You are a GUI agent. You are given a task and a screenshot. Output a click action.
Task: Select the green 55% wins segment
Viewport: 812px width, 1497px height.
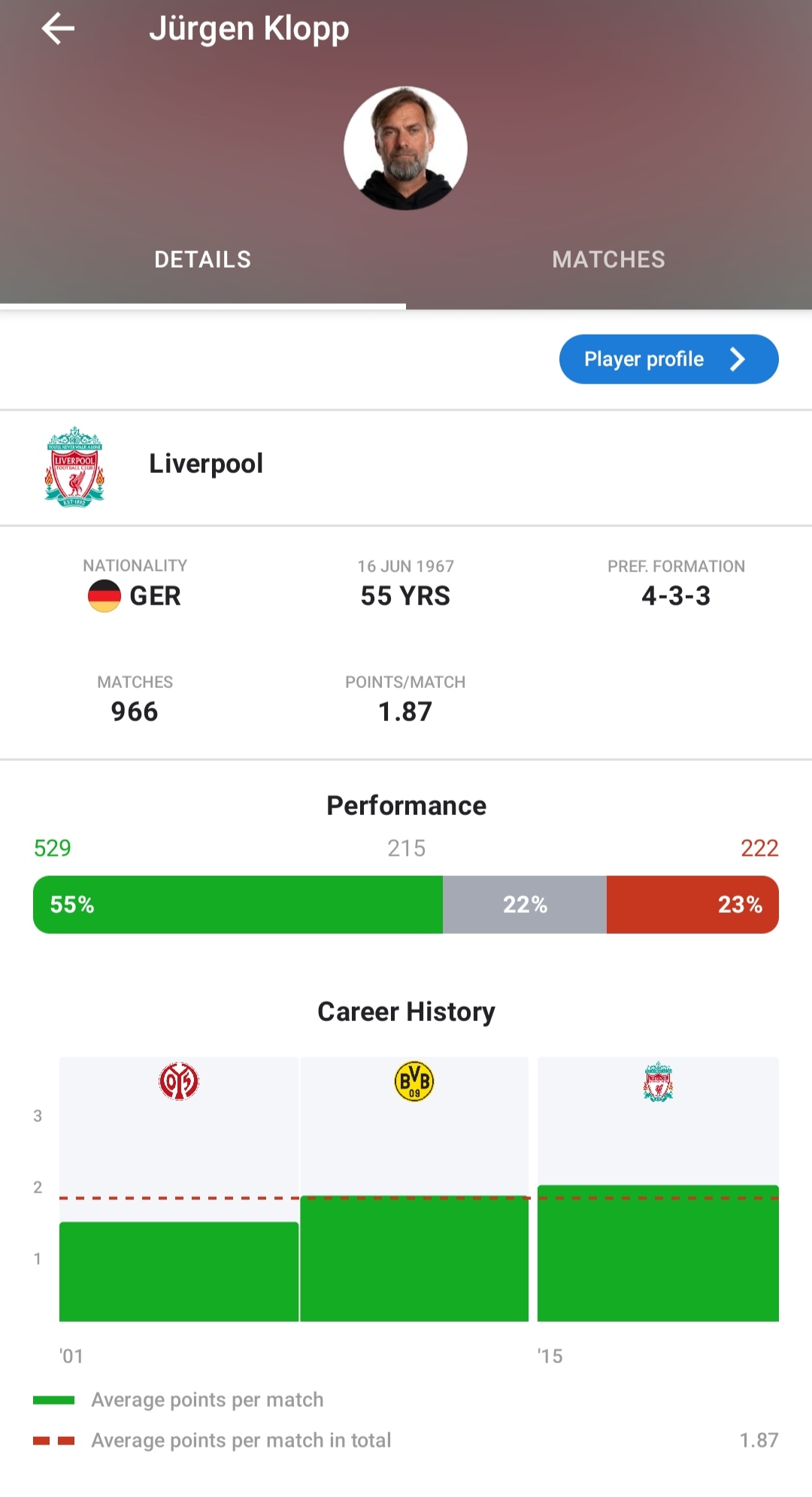click(238, 905)
